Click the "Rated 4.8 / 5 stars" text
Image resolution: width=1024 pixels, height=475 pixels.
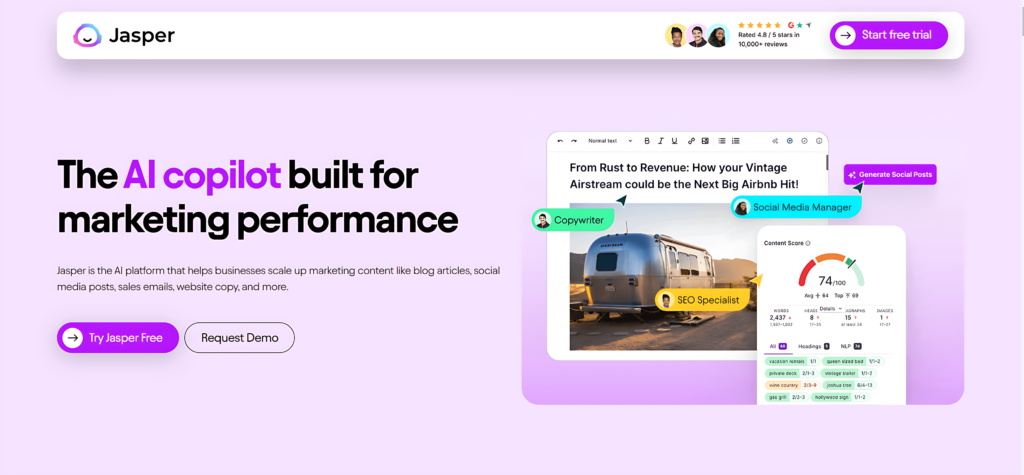point(769,35)
